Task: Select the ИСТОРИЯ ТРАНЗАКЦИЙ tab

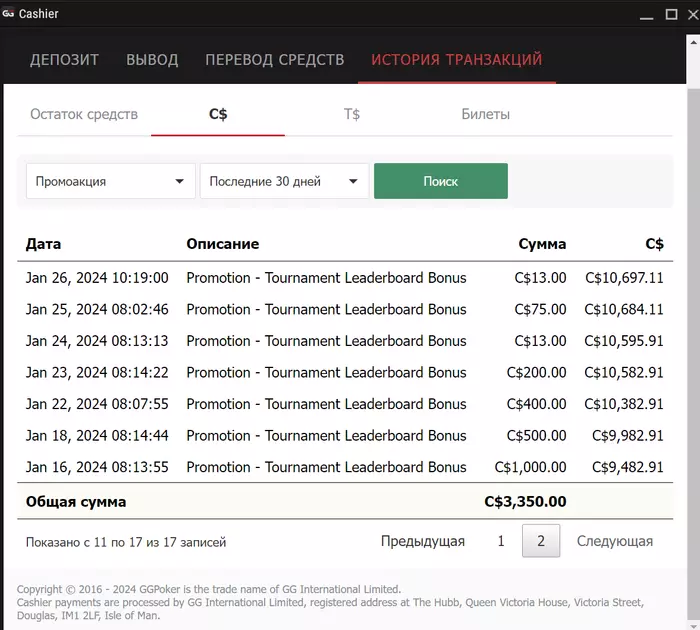Action: pos(457,59)
